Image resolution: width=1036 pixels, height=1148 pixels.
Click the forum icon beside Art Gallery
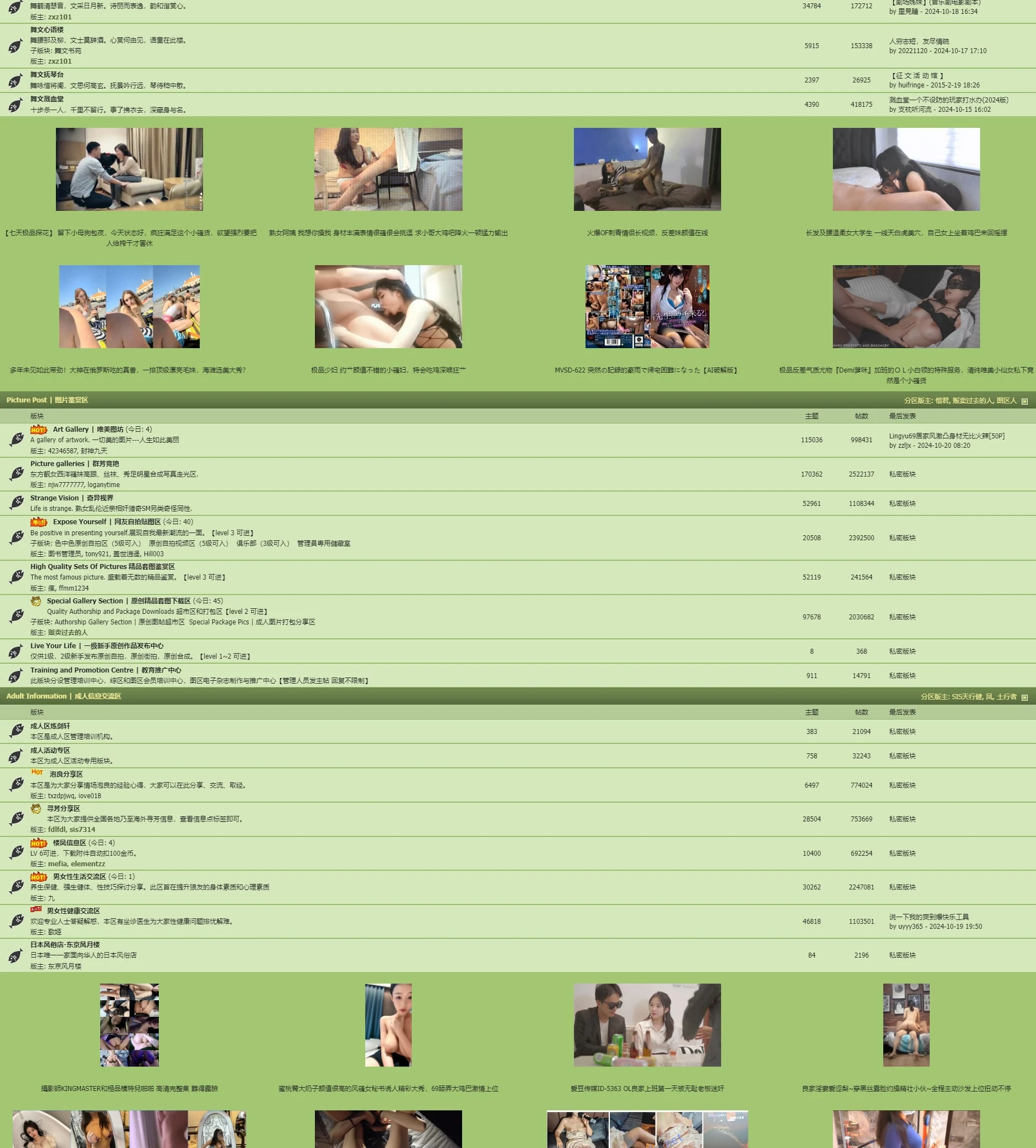point(17,439)
